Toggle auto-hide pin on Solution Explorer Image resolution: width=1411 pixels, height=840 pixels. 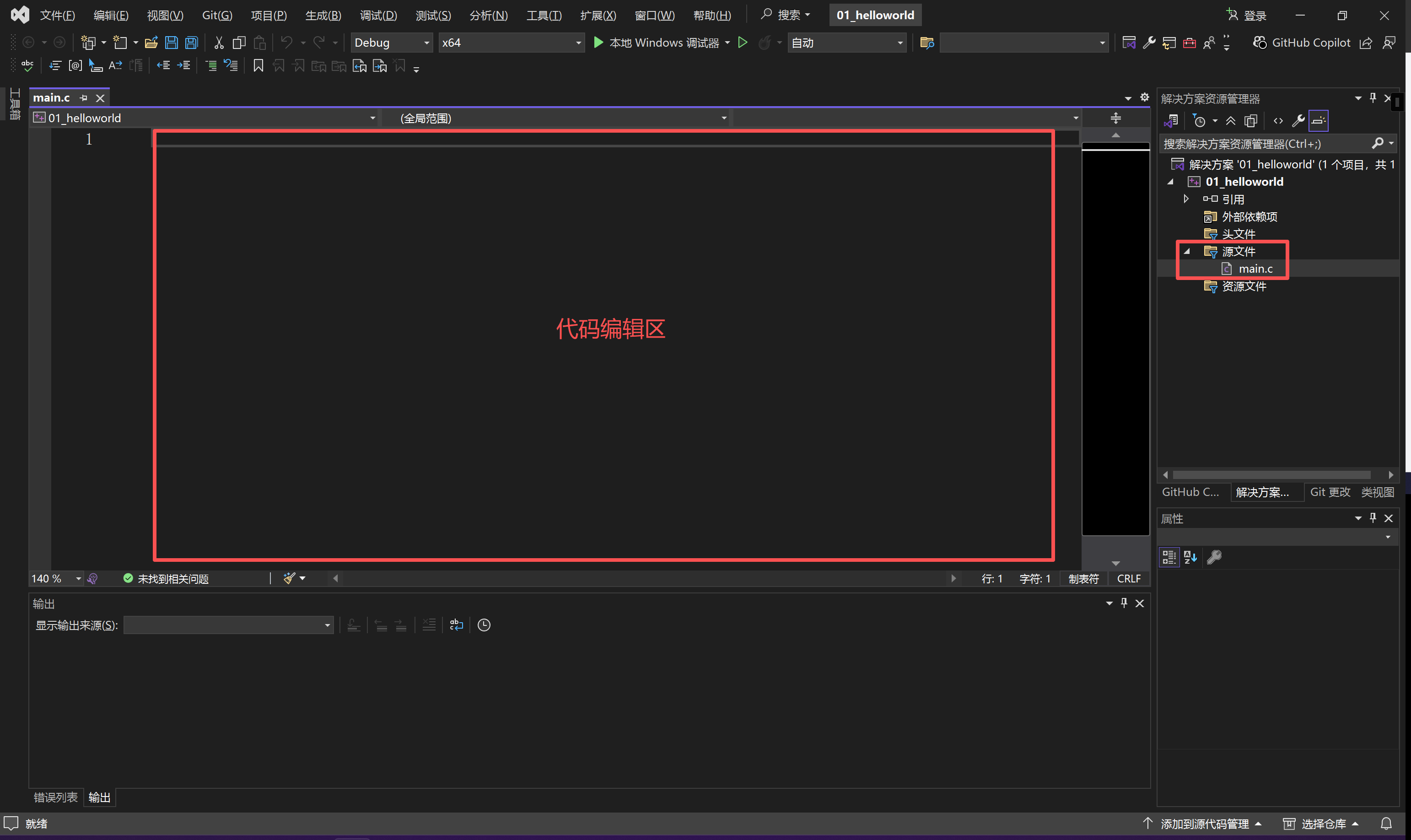coord(1373,98)
